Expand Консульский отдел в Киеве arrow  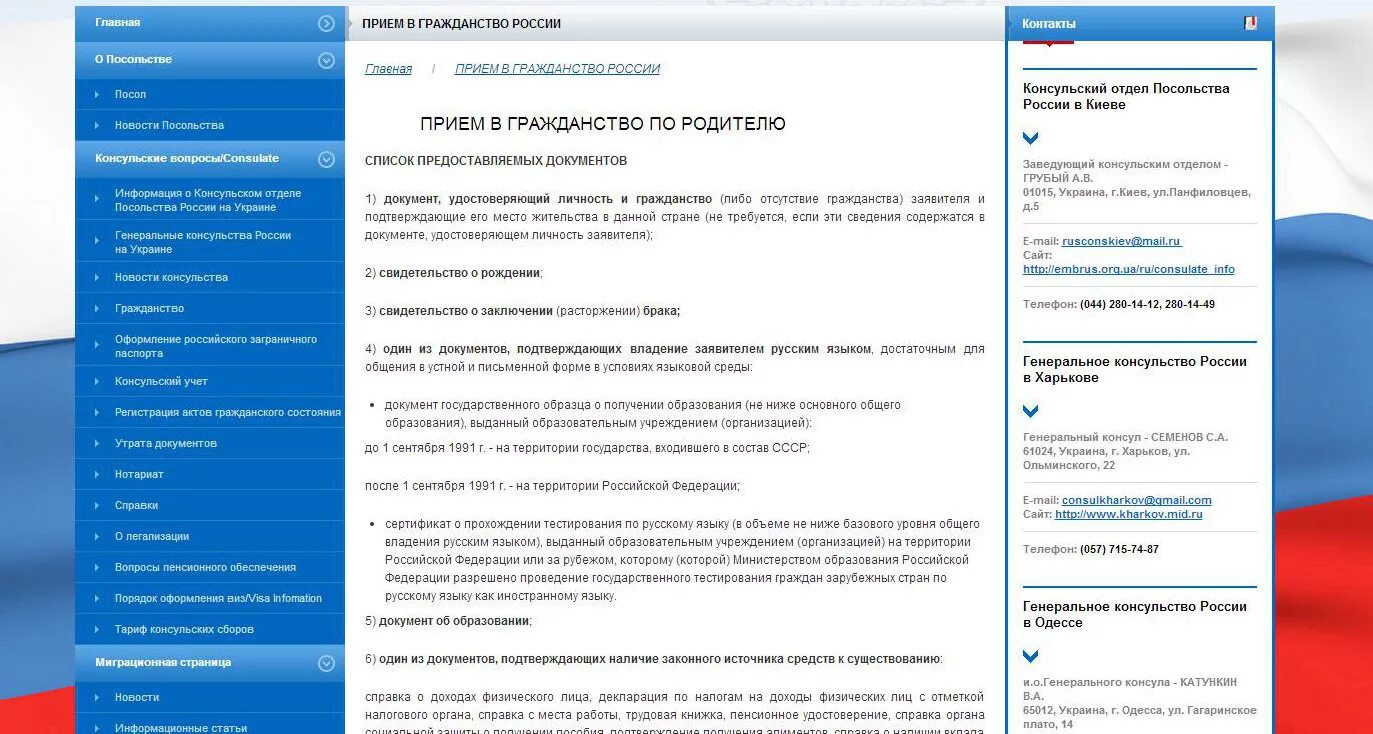point(1031,138)
